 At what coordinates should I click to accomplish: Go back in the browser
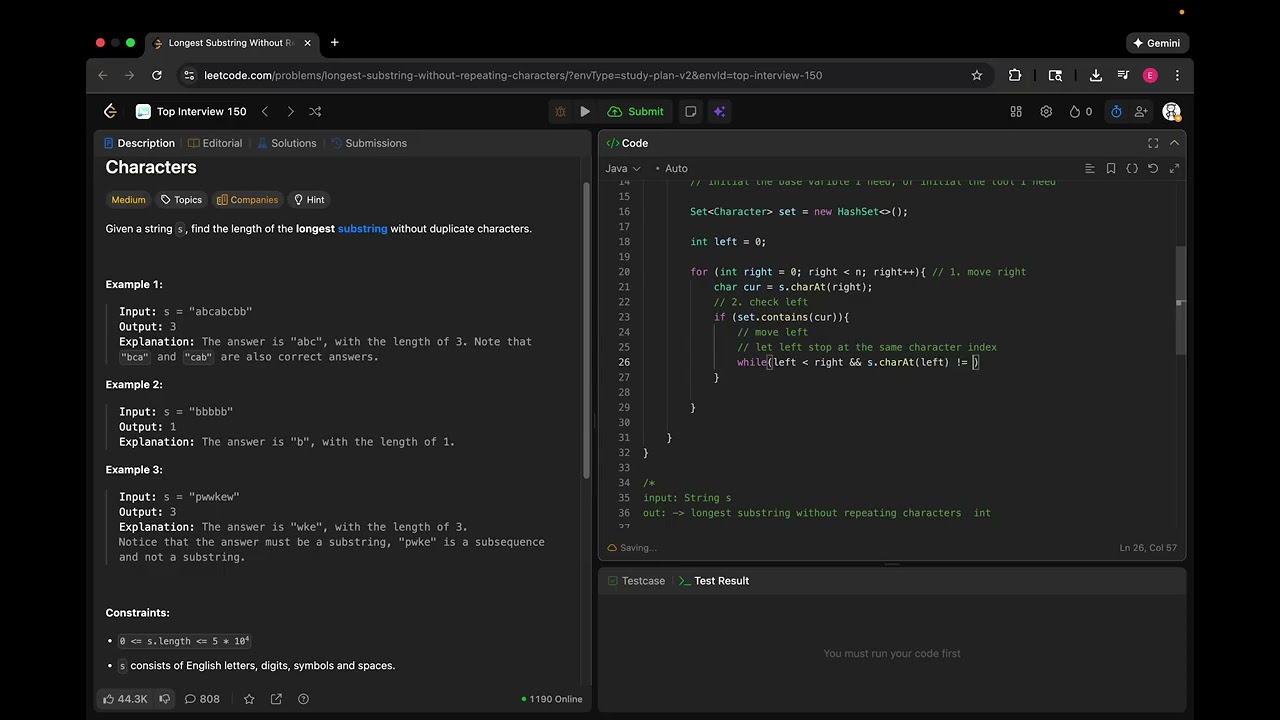coord(102,75)
